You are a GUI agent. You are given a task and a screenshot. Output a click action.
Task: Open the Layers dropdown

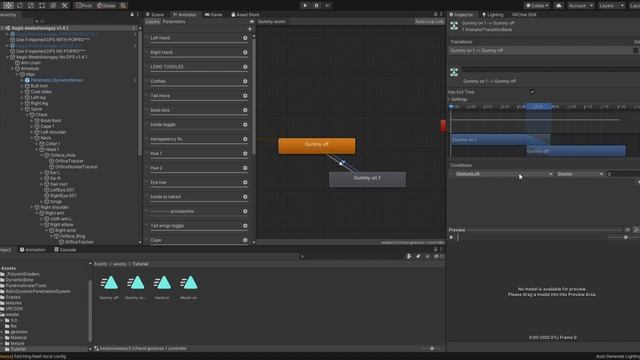click(611, 6)
